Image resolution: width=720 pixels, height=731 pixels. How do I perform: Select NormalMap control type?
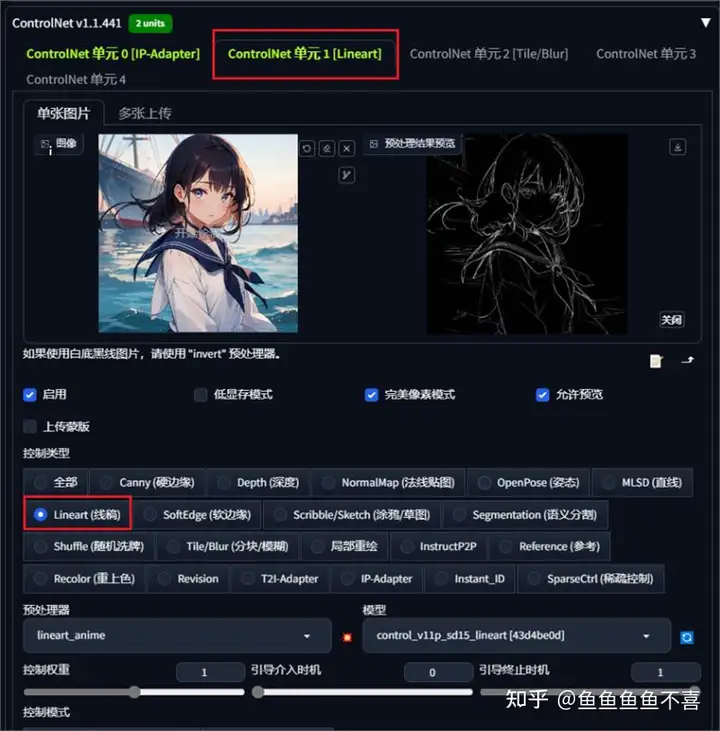(x=388, y=483)
